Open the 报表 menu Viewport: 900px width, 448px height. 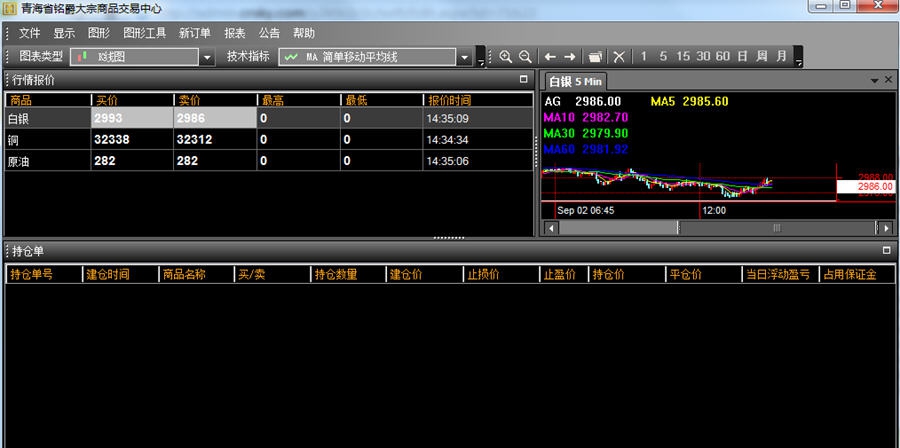(x=234, y=33)
